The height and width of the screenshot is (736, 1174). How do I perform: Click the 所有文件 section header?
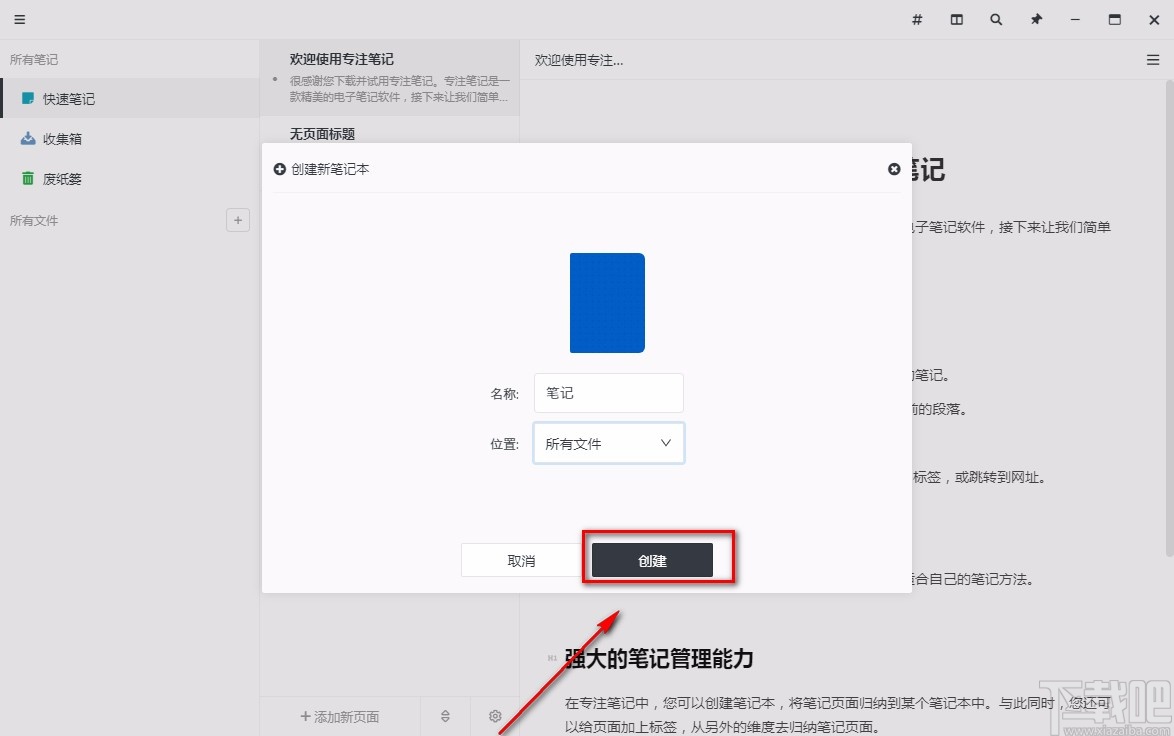point(34,220)
